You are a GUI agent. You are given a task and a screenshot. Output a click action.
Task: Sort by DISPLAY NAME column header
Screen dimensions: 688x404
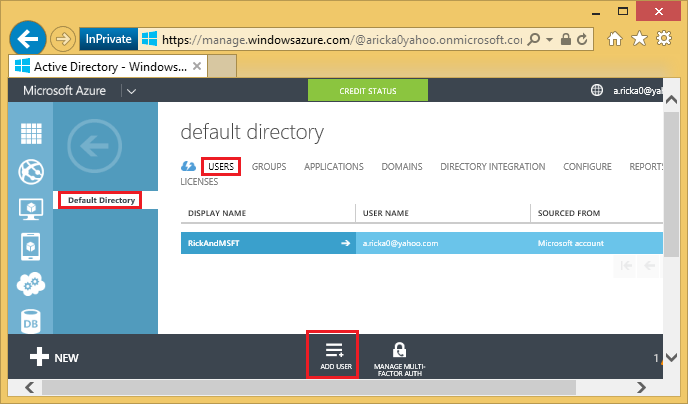click(217, 213)
